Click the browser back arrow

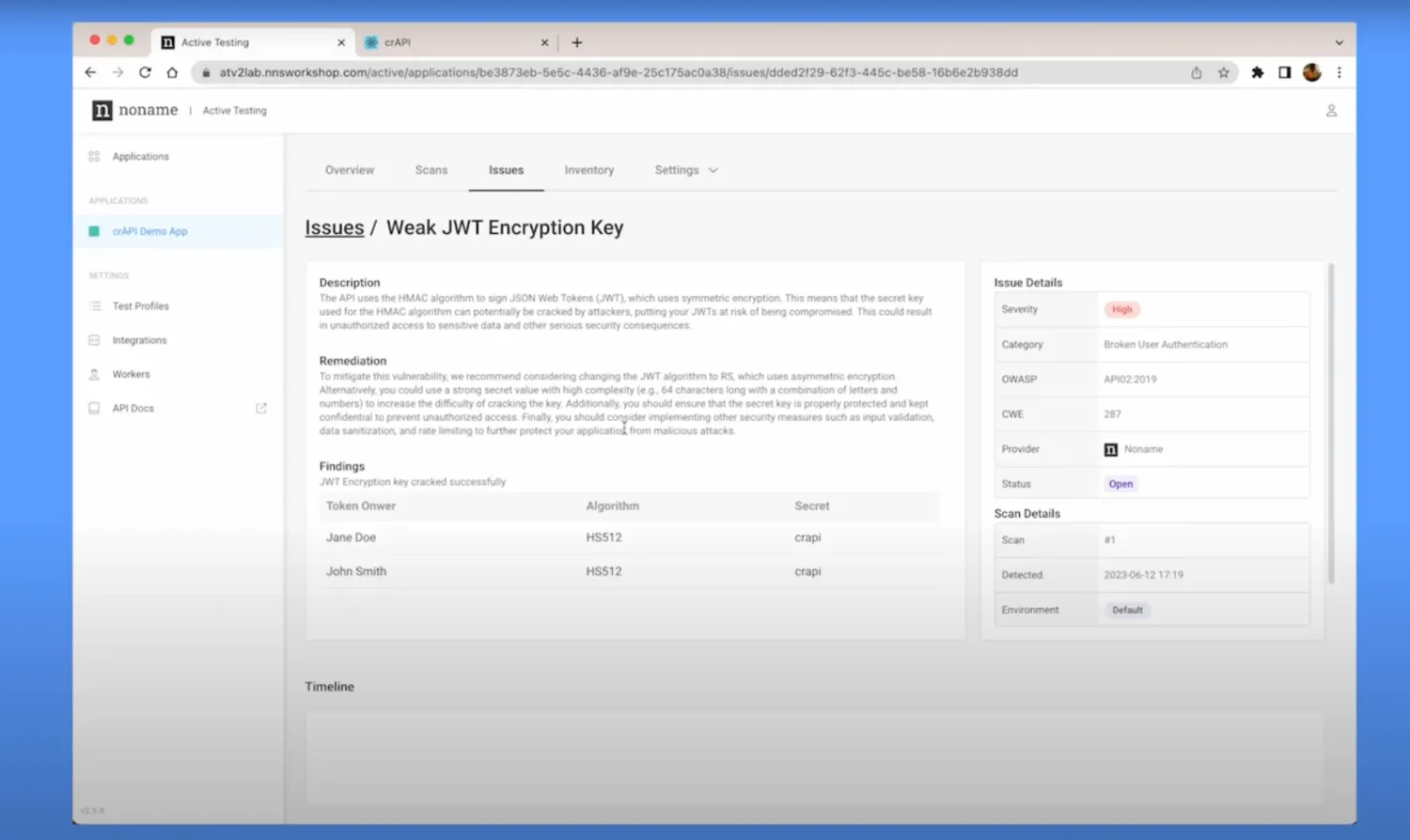(x=90, y=72)
